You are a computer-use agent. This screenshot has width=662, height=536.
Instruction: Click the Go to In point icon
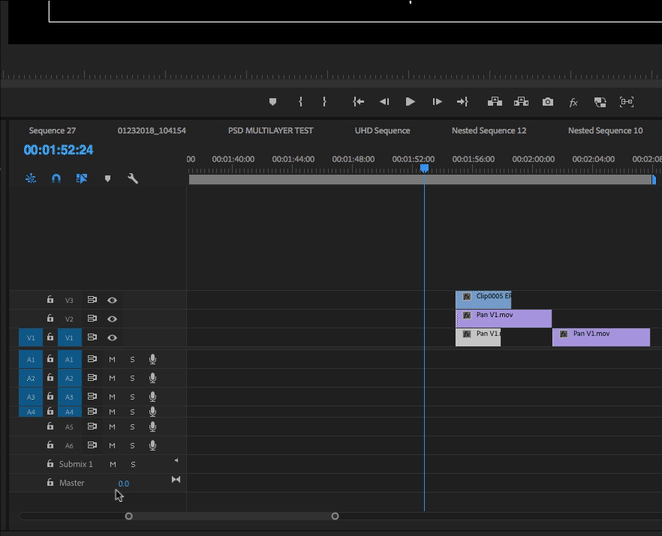359,102
